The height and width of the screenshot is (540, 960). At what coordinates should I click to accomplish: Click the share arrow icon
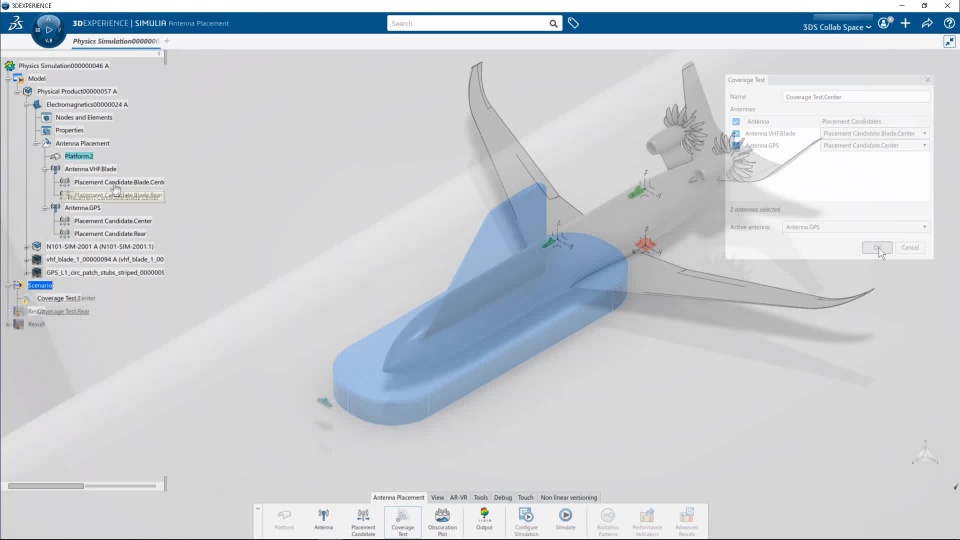(927, 23)
